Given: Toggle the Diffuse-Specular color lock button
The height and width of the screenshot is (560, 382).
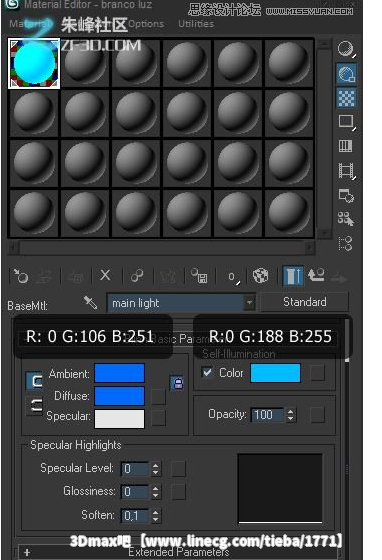Looking at the screenshot, I should [35, 406].
